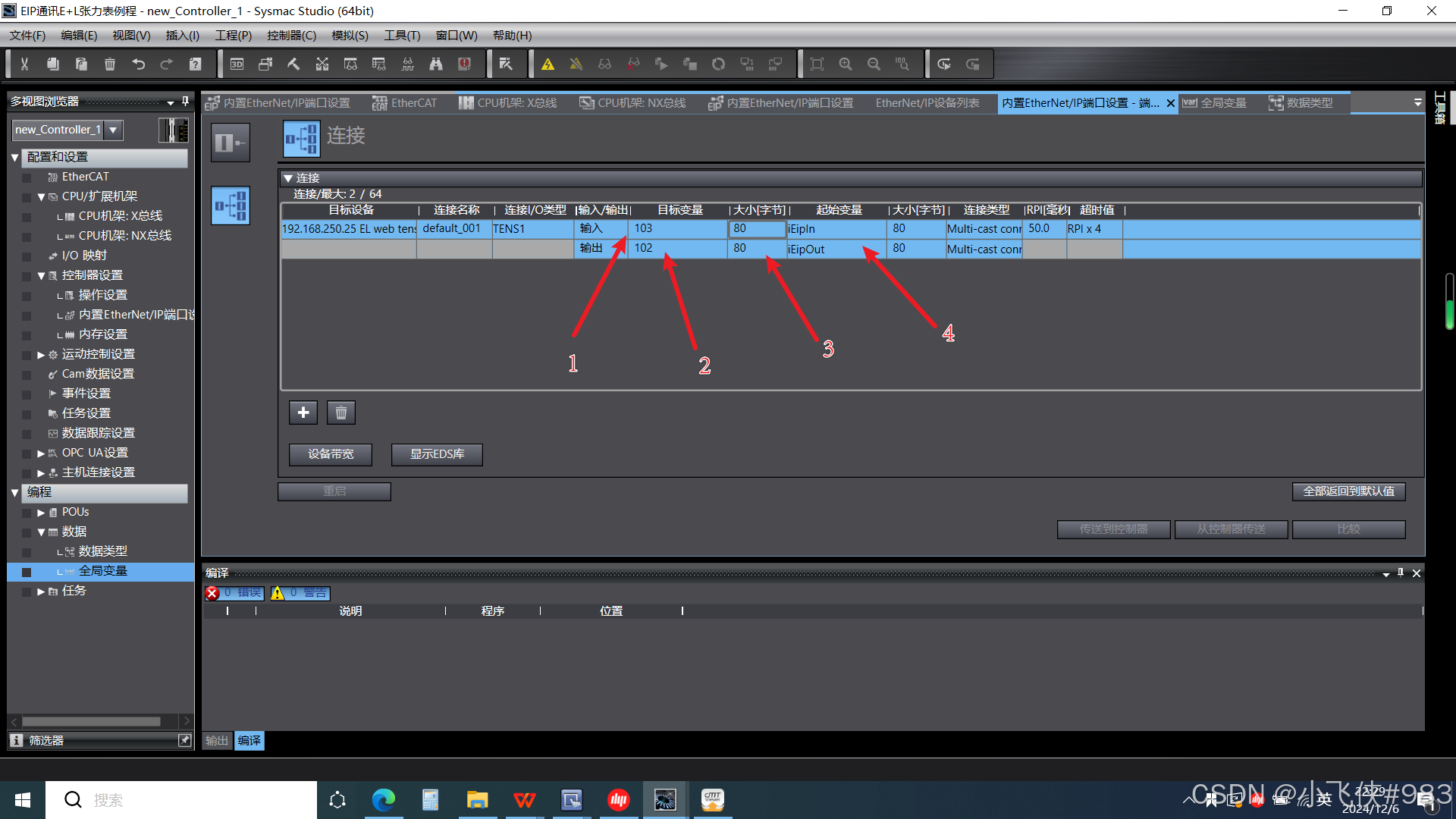Collapse the 连接 section triangle
This screenshot has height=819, width=1456.
click(288, 178)
